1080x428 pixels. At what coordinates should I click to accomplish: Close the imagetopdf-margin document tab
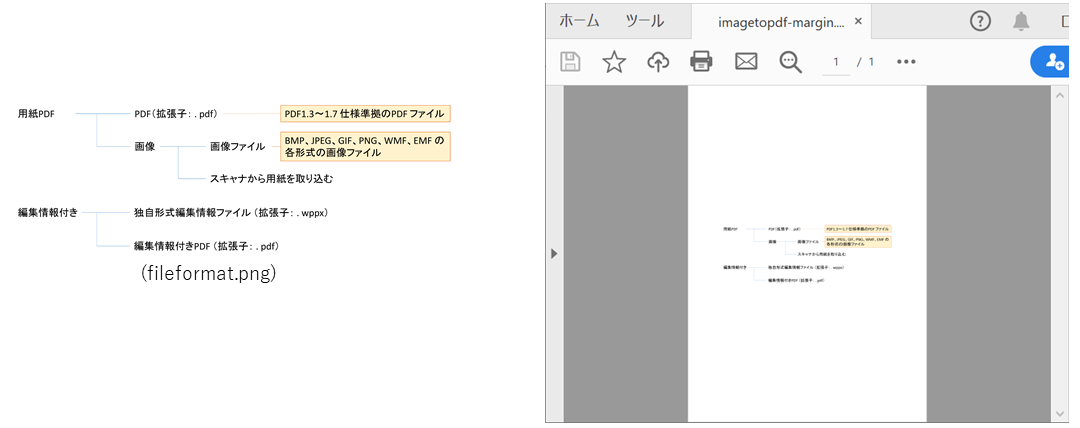coord(859,21)
